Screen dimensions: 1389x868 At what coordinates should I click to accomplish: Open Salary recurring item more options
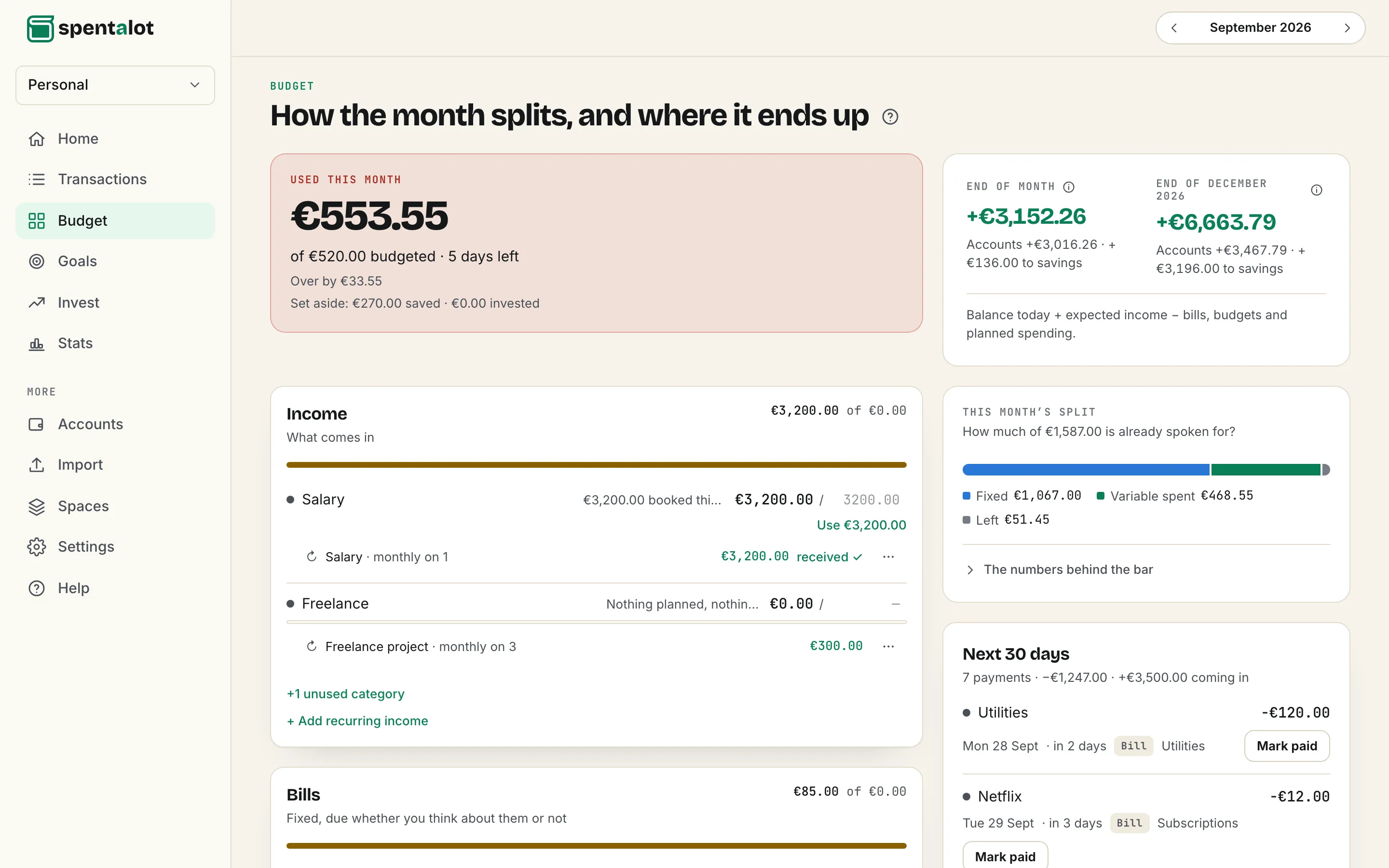(888, 556)
